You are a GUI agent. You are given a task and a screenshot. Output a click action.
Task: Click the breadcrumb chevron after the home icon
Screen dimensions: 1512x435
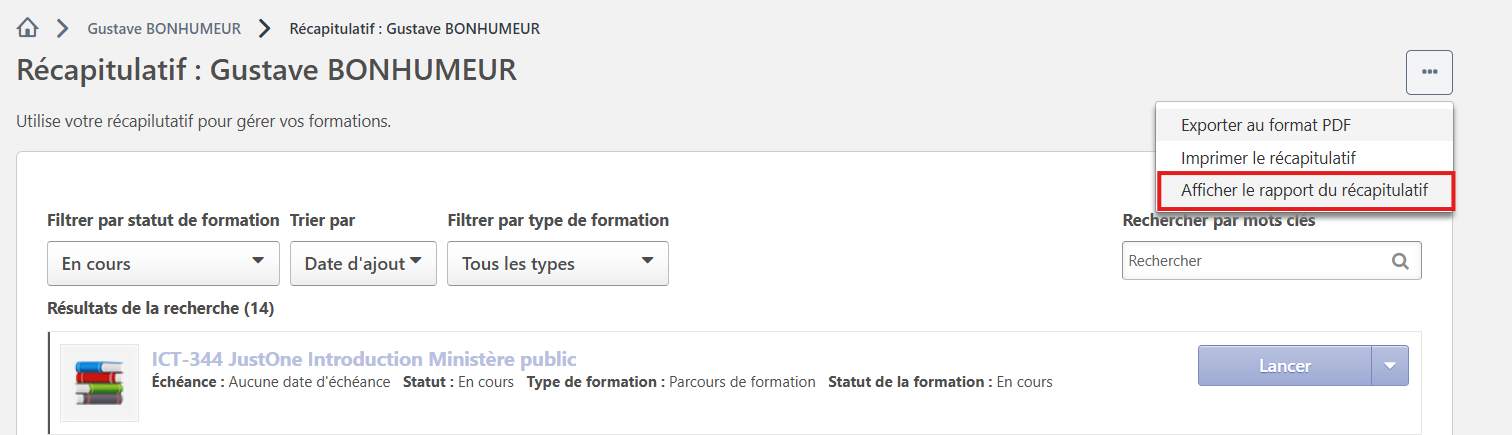(x=62, y=28)
